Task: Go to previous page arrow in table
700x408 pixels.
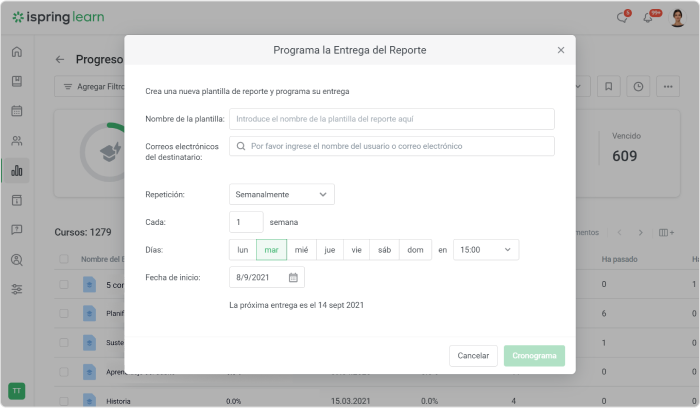Action: pos(619,233)
